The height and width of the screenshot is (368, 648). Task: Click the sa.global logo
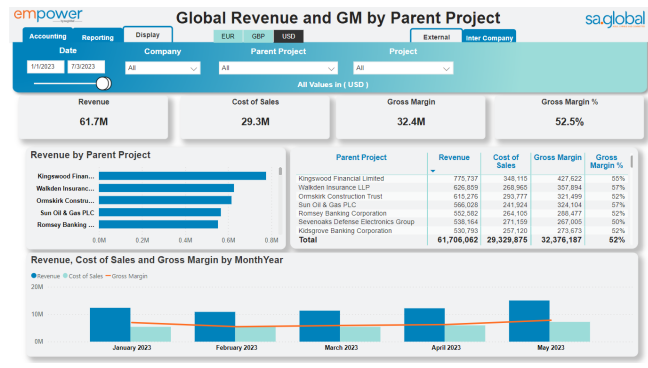615,19
